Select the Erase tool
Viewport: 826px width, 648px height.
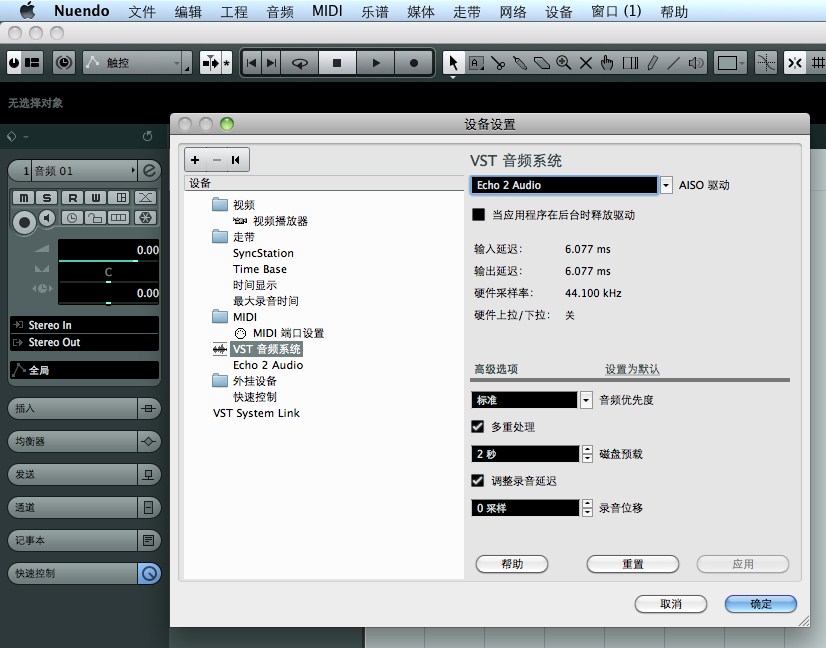[x=542, y=63]
